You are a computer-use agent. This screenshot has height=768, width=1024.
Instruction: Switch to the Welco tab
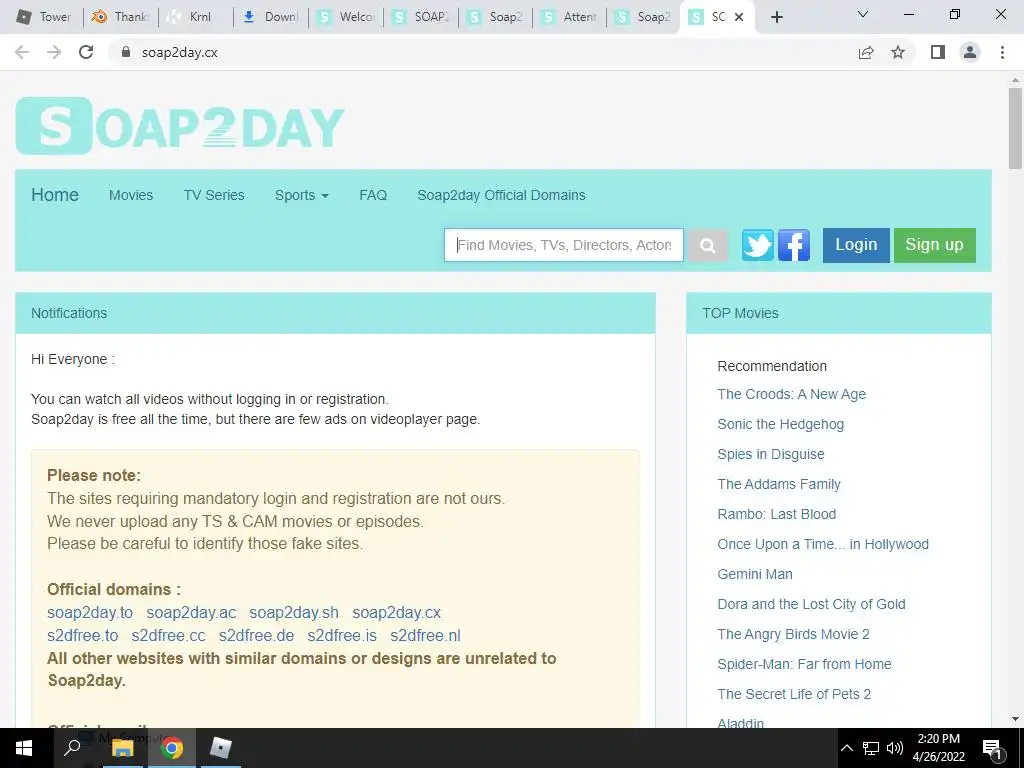tap(344, 17)
